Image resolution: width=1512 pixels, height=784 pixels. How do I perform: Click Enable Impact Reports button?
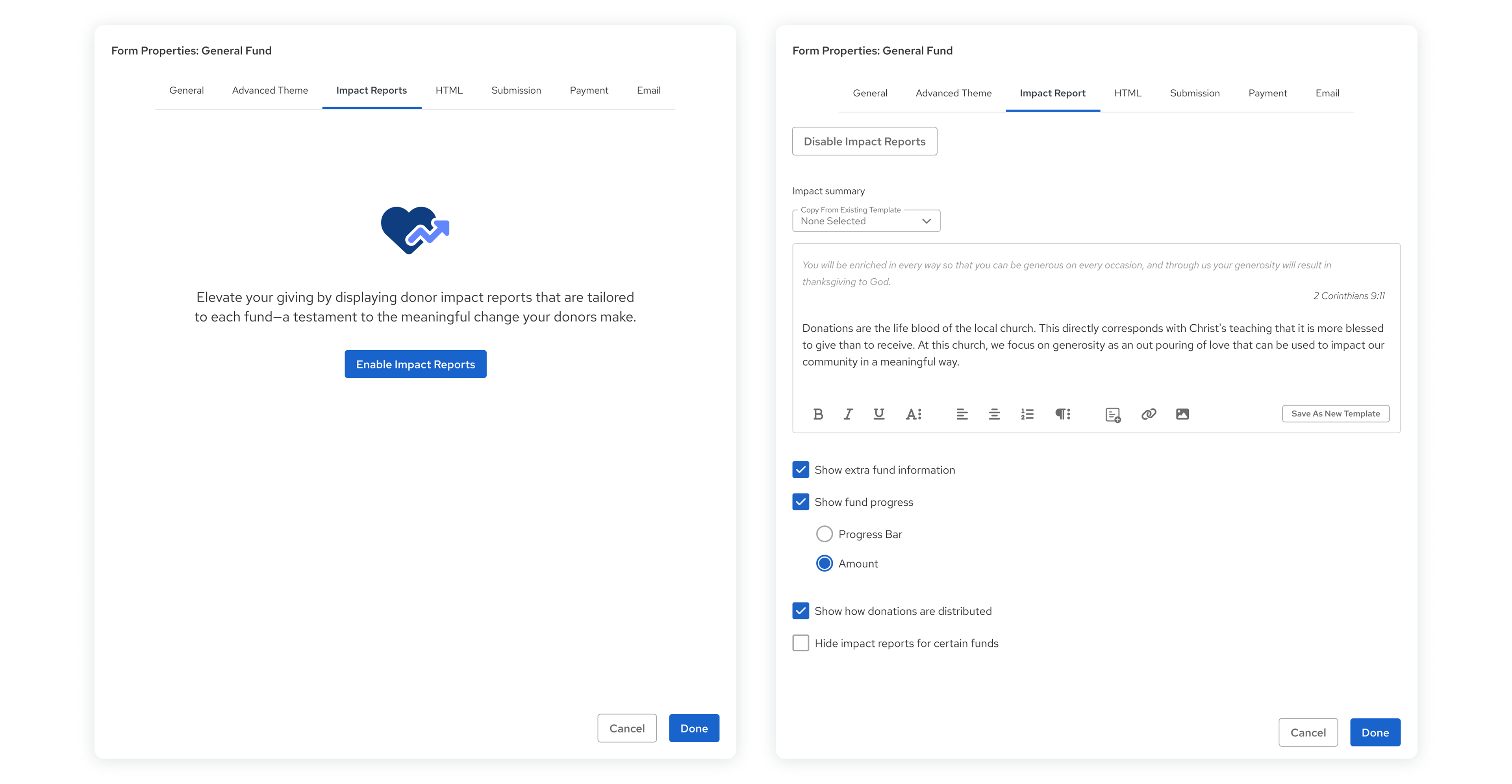415,364
